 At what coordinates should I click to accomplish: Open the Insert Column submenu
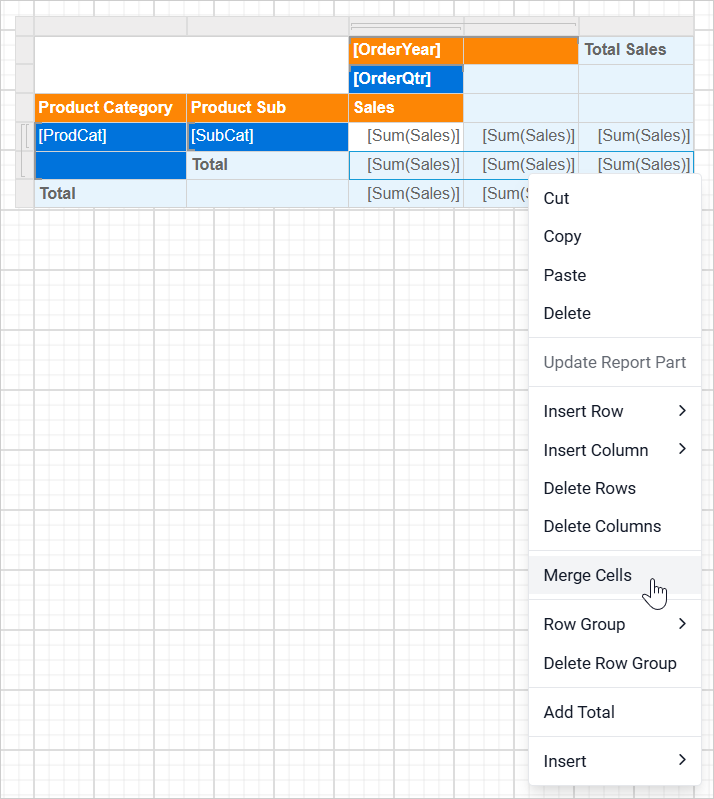point(615,450)
